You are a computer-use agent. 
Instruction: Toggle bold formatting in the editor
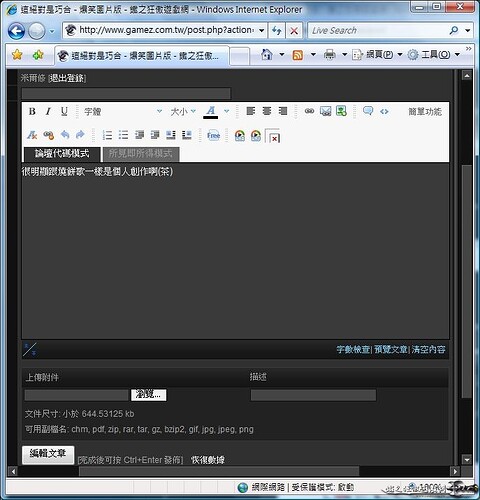pyautogui.click(x=32, y=111)
